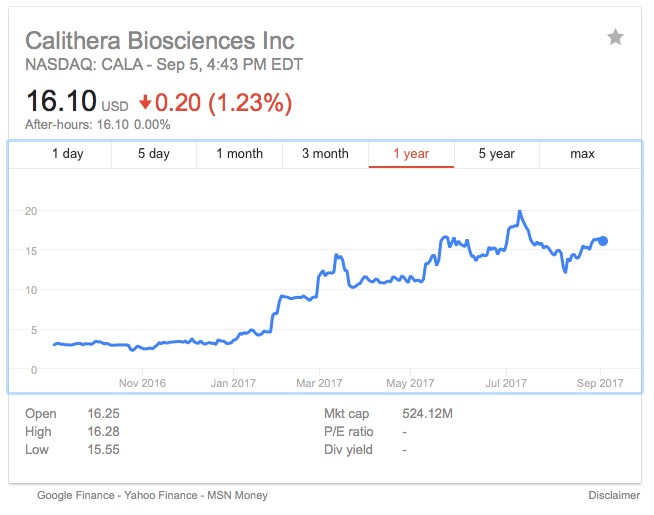The image size is (654, 515).
Task: Click the red down arrow price indicator
Action: [x=145, y=102]
